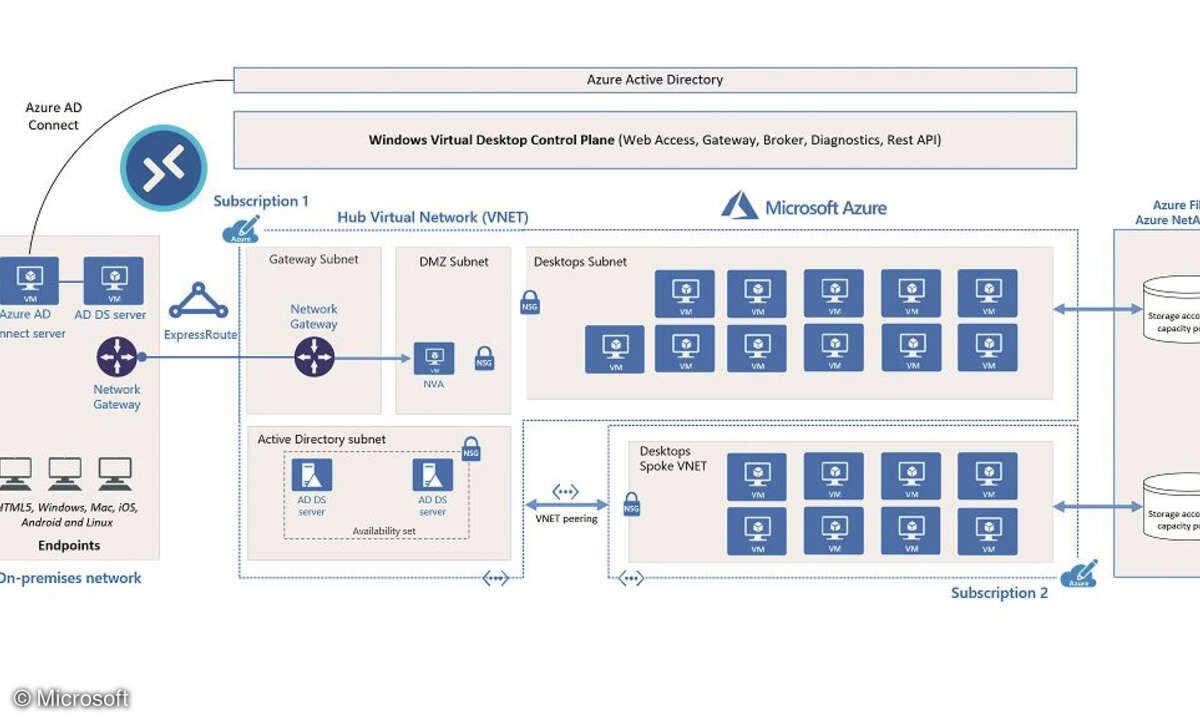
Task: Click the DMZ Subnet heading
Action: pos(453,261)
